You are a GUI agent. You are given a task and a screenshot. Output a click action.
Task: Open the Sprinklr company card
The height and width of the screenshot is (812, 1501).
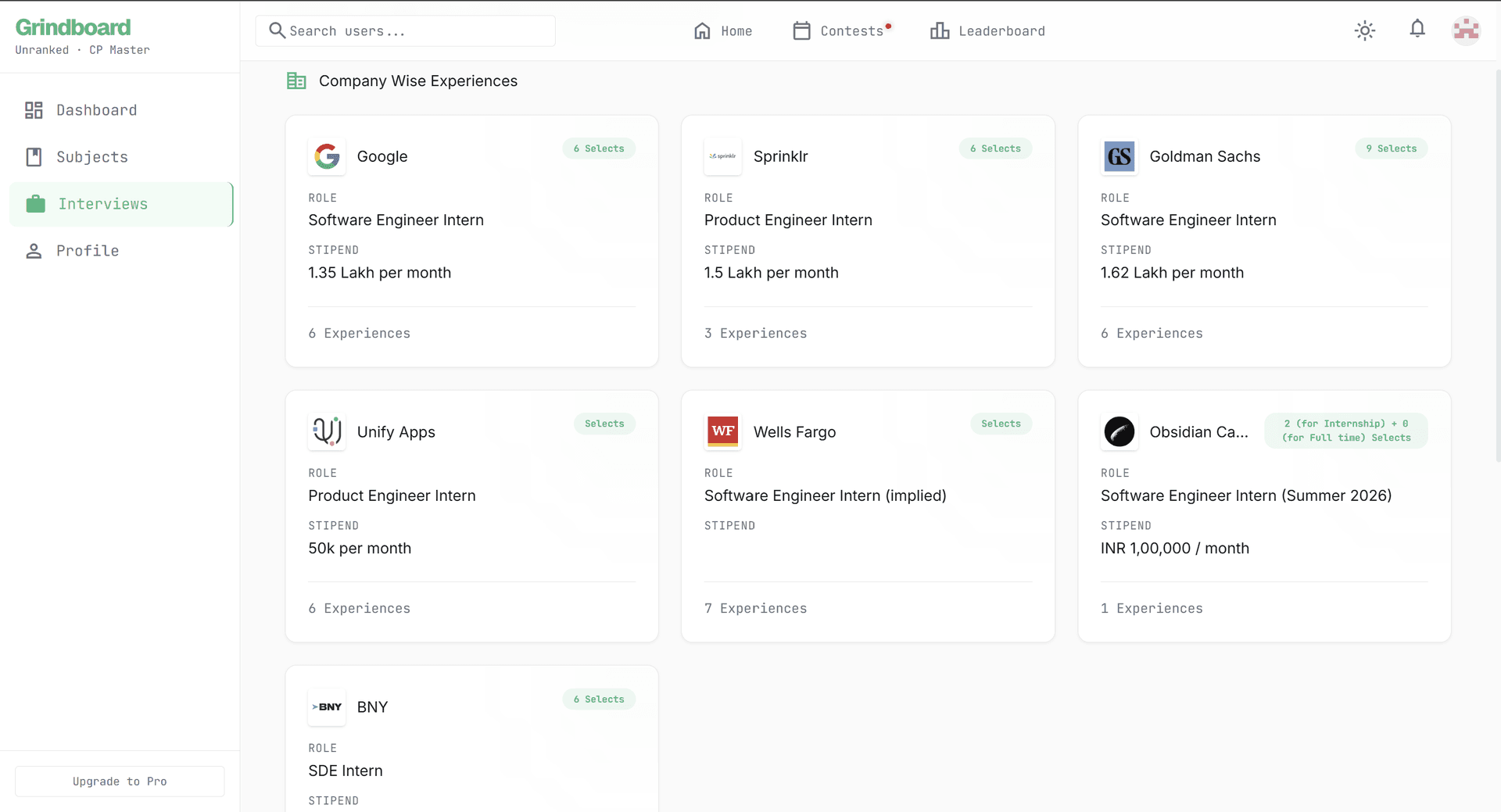[x=868, y=241]
